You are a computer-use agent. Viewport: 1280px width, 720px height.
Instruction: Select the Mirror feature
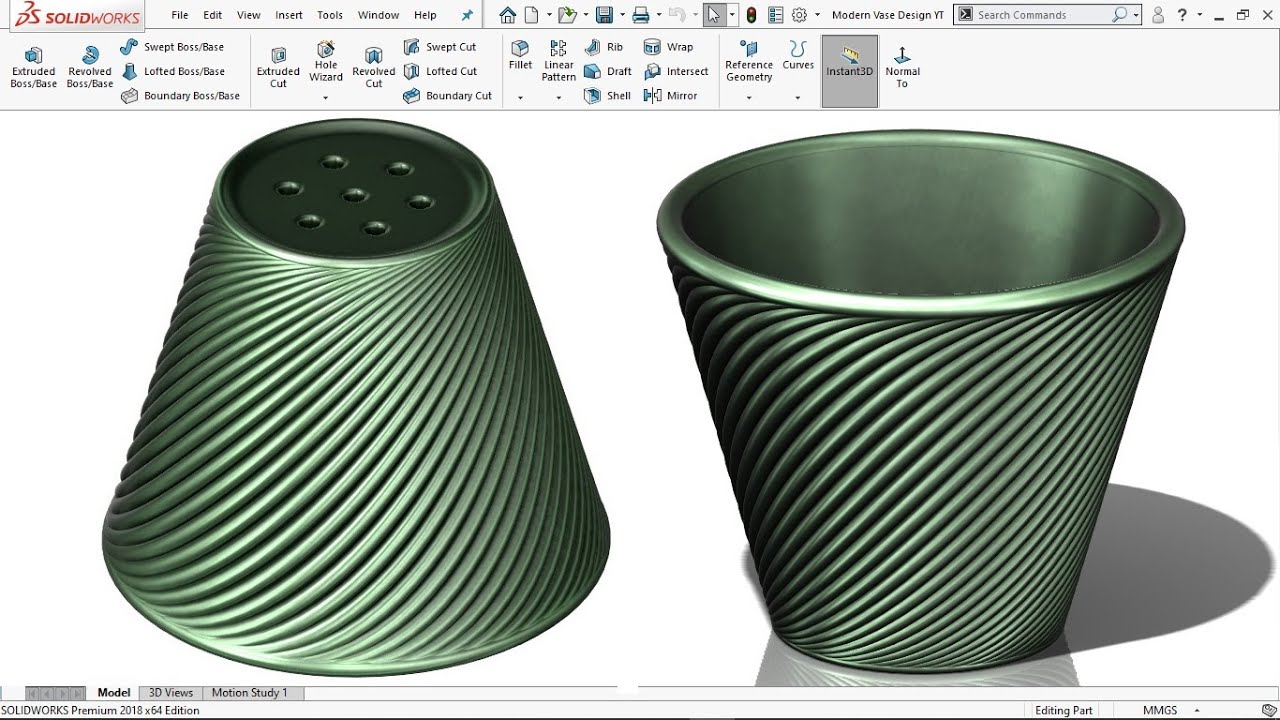click(x=670, y=96)
